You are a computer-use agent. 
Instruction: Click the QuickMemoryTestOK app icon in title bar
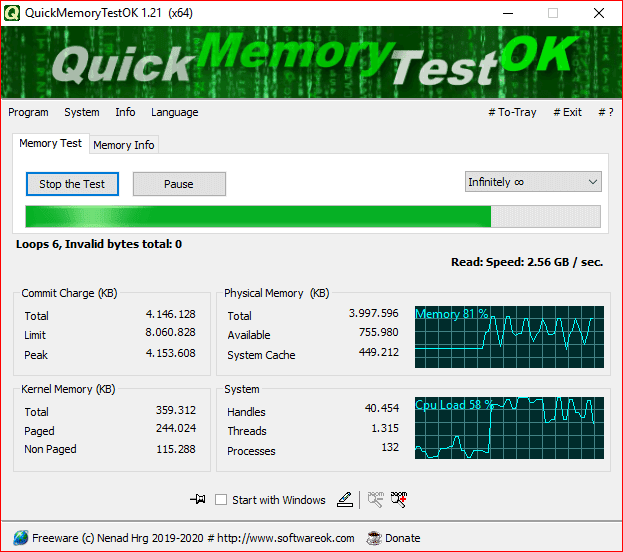click(x=12, y=13)
